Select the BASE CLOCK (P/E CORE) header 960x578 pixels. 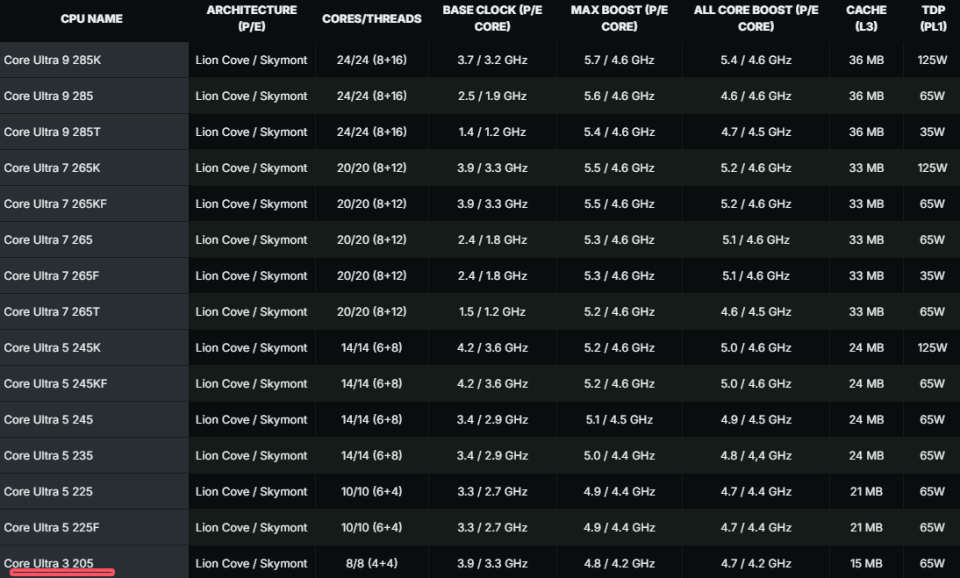(491, 18)
